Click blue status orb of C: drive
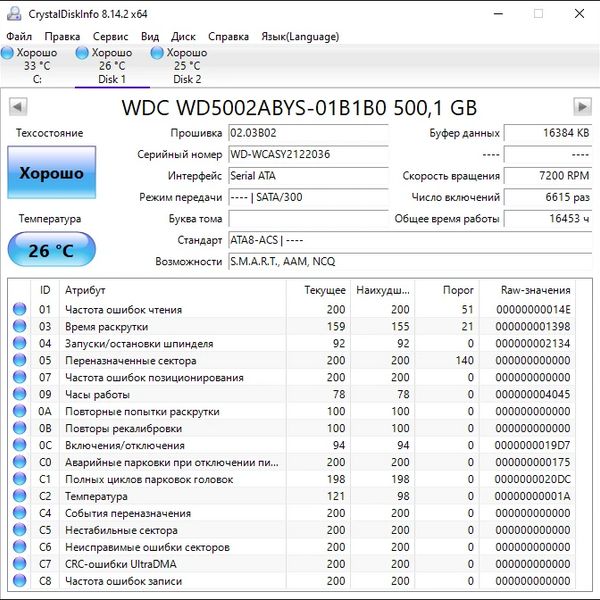This screenshot has height=600, width=600. point(7,53)
